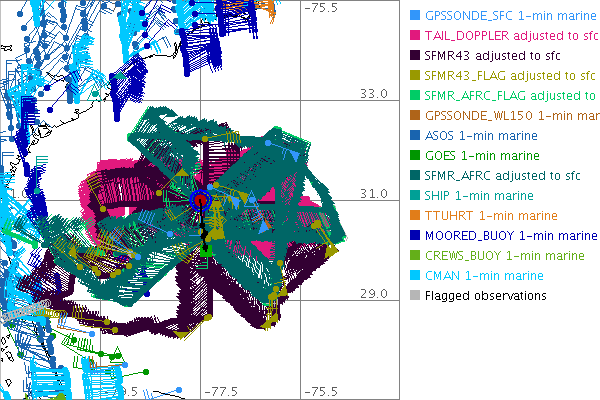Click the 33.0 latitude label on map
This screenshot has width=600, height=400.
click(374, 94)
